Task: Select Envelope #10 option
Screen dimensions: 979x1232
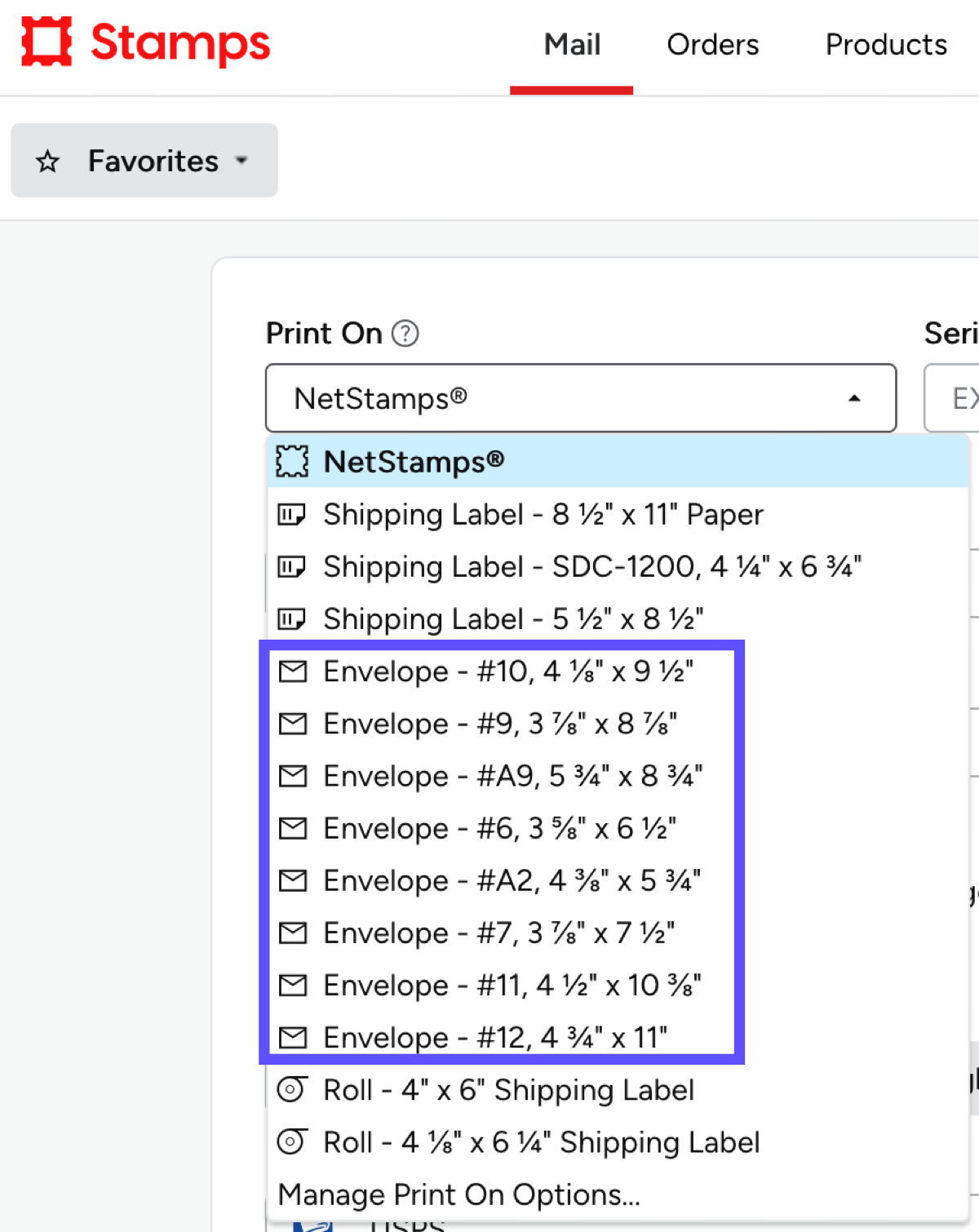Action: (618, 671)
